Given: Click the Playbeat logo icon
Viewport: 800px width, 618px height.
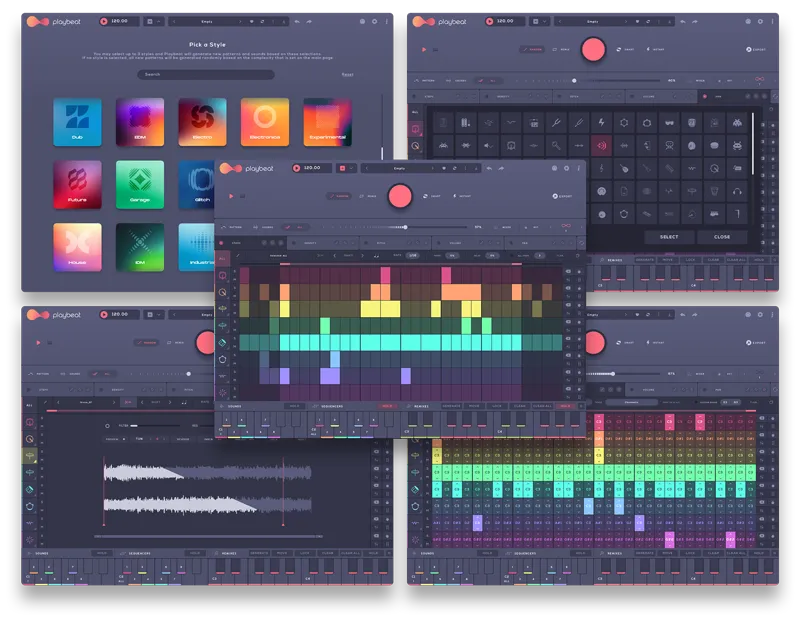Looking at the screenshot, I should pos(233,169).
